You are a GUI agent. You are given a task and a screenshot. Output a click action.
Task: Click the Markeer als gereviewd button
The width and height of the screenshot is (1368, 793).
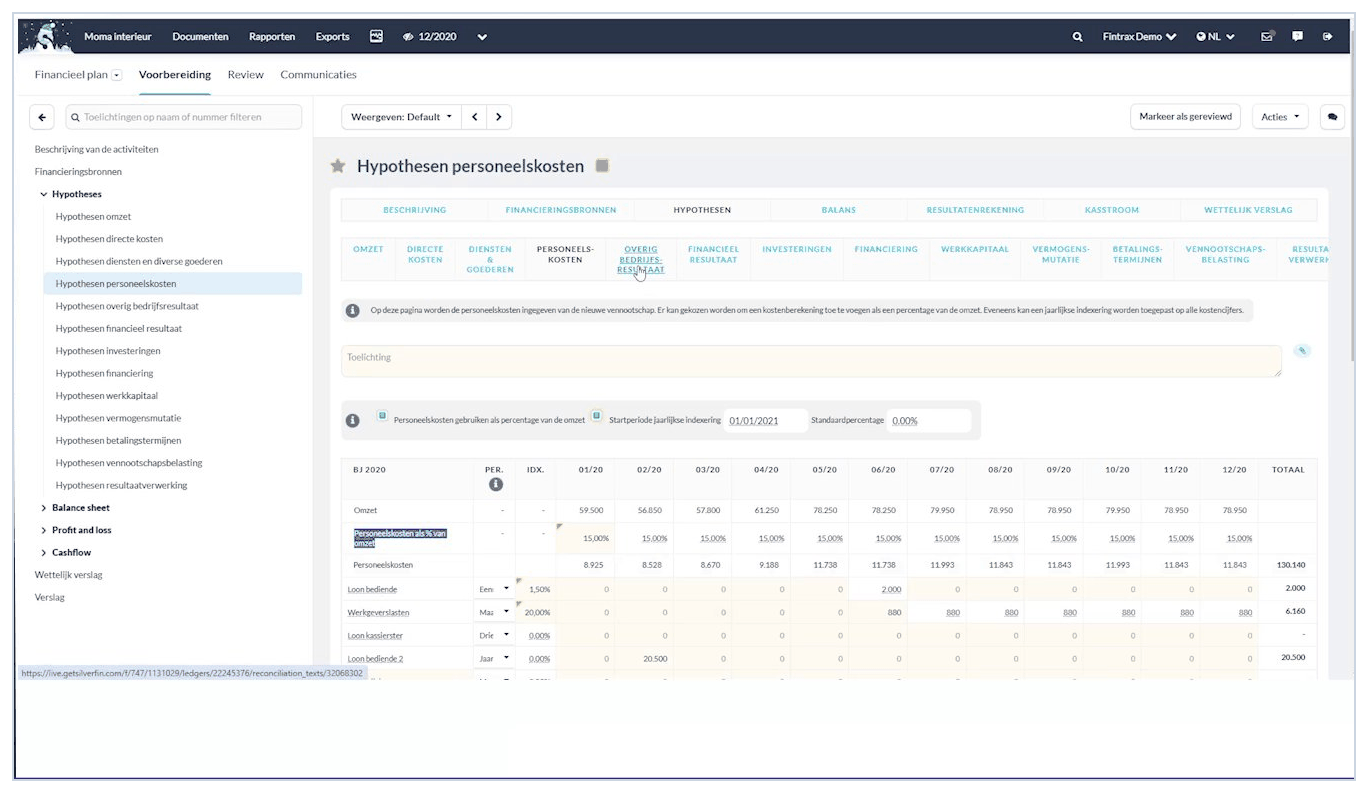(1185, 117)
